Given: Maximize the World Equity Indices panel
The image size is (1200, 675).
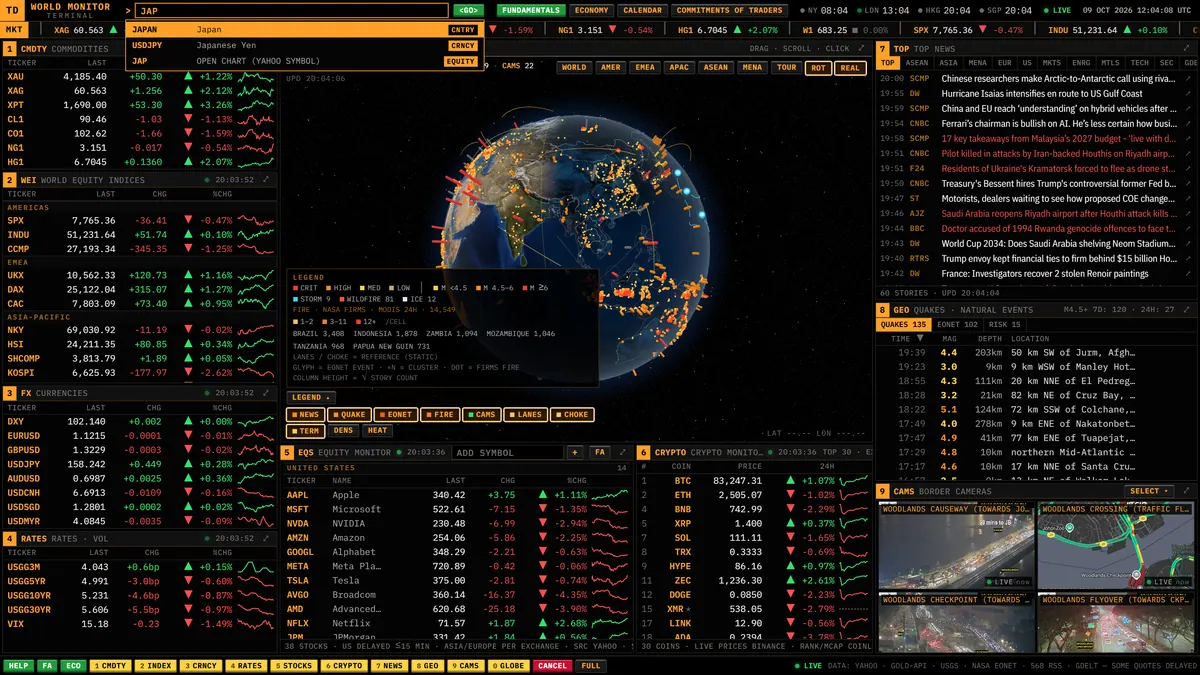Looking at the screenshot, I should pyautogui.click(x=266, y=180).
